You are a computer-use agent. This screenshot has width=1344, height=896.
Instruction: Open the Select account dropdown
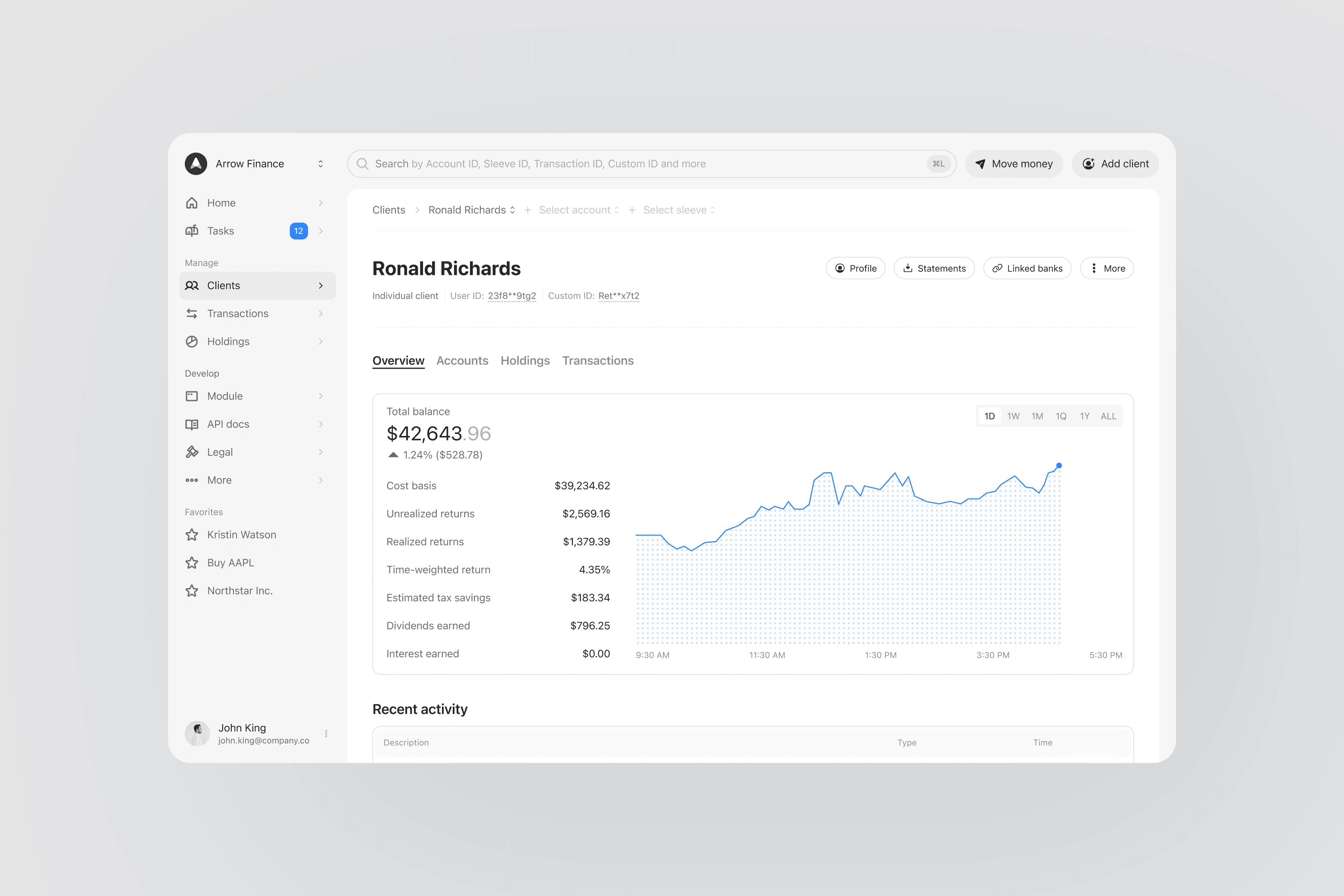point(578,210)
